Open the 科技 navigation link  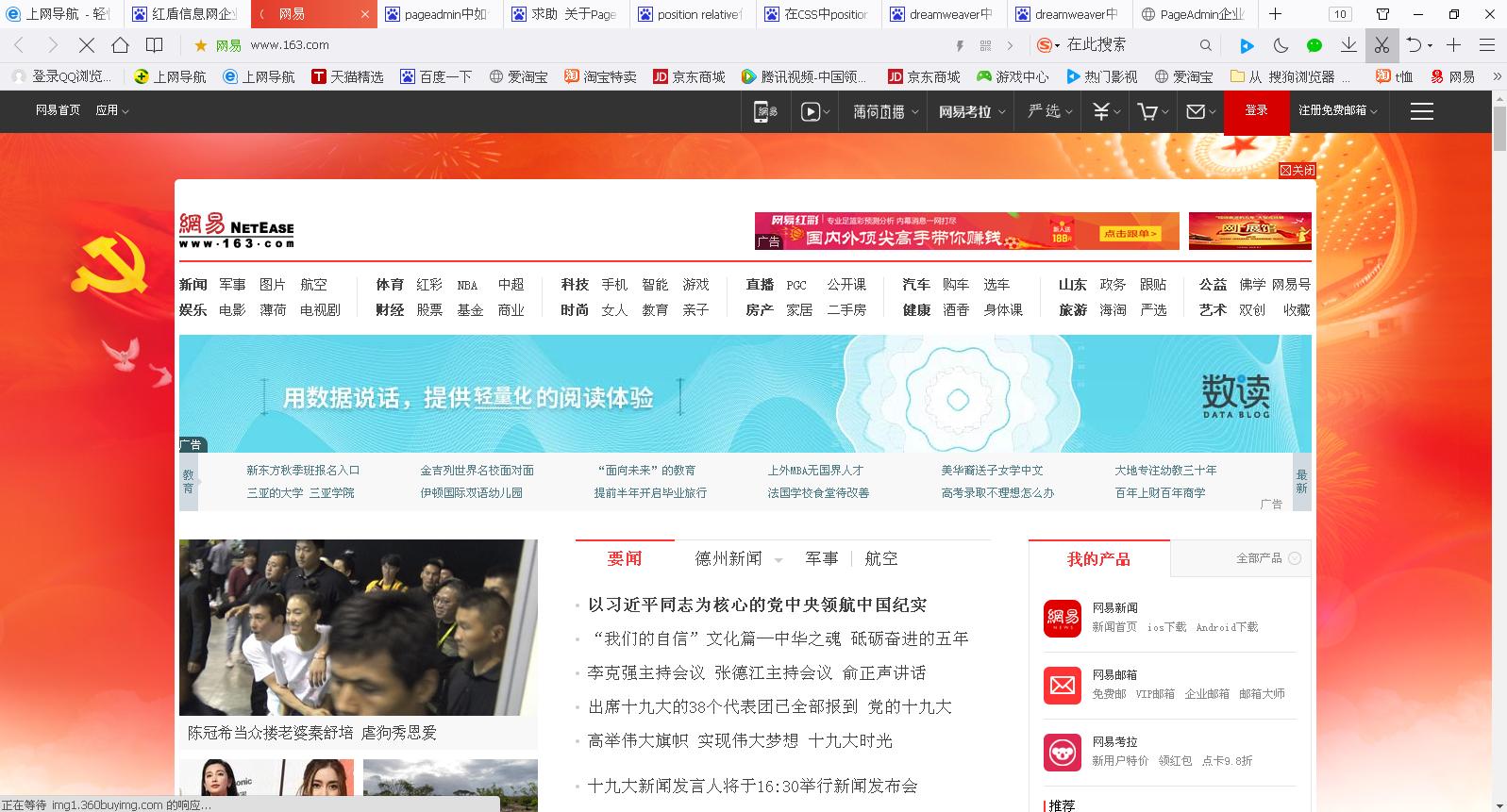coord(575,284)
